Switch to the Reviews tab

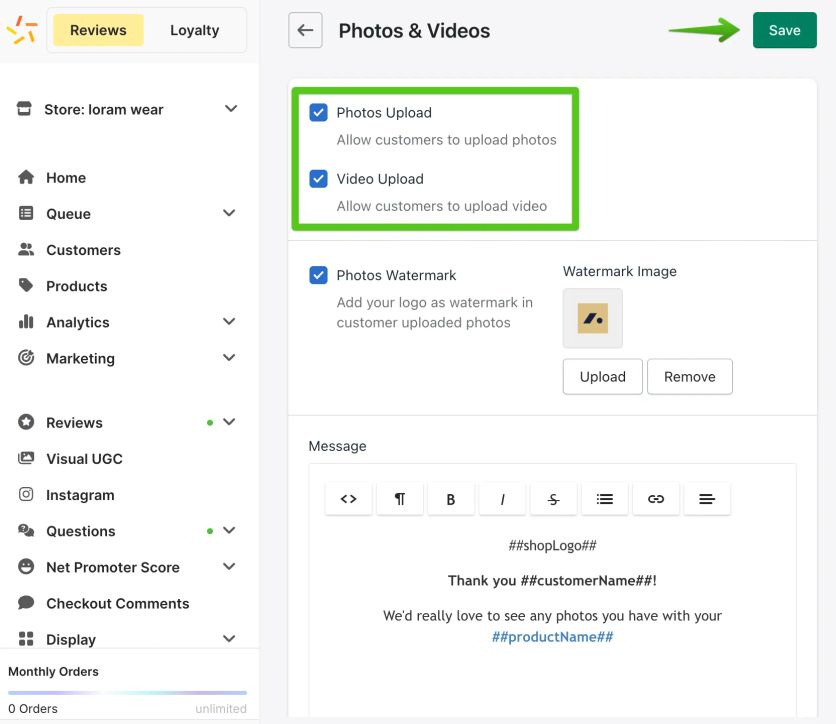(98, 30)
